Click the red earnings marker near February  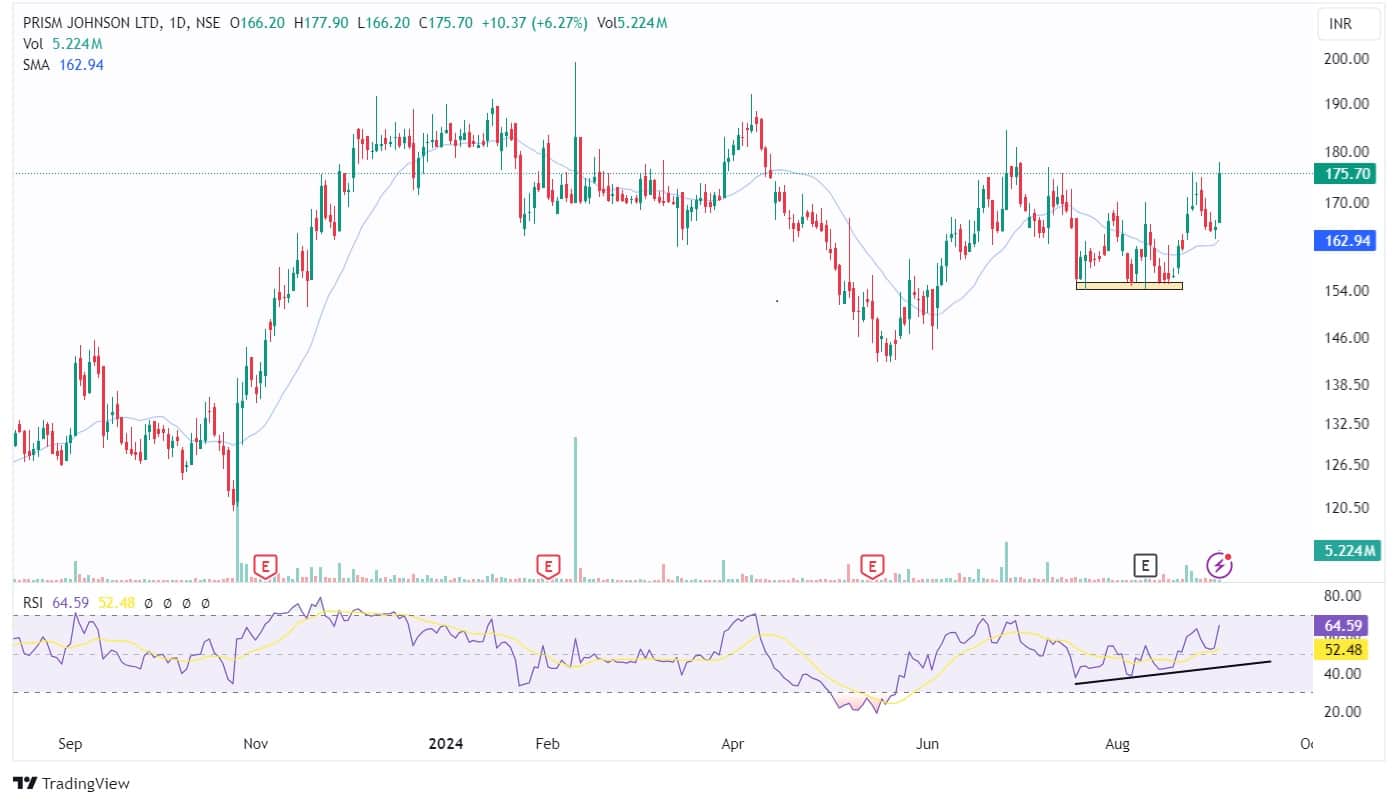tap(547, 567)
